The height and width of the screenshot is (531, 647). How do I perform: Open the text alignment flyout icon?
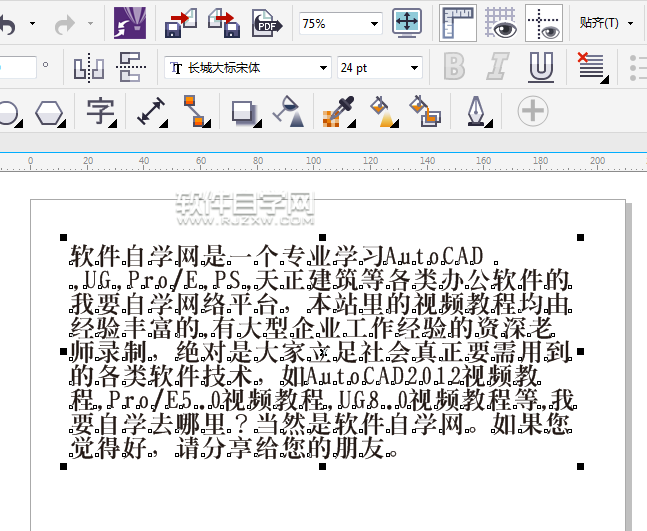coord(593,67)
